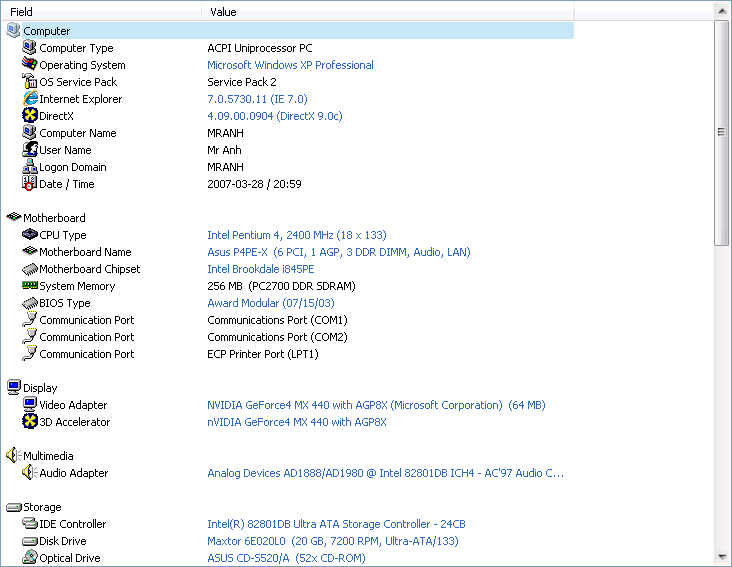Screen dimensions: 732x567
Task: Select the Motherboard group header
Action: [46, 217]
